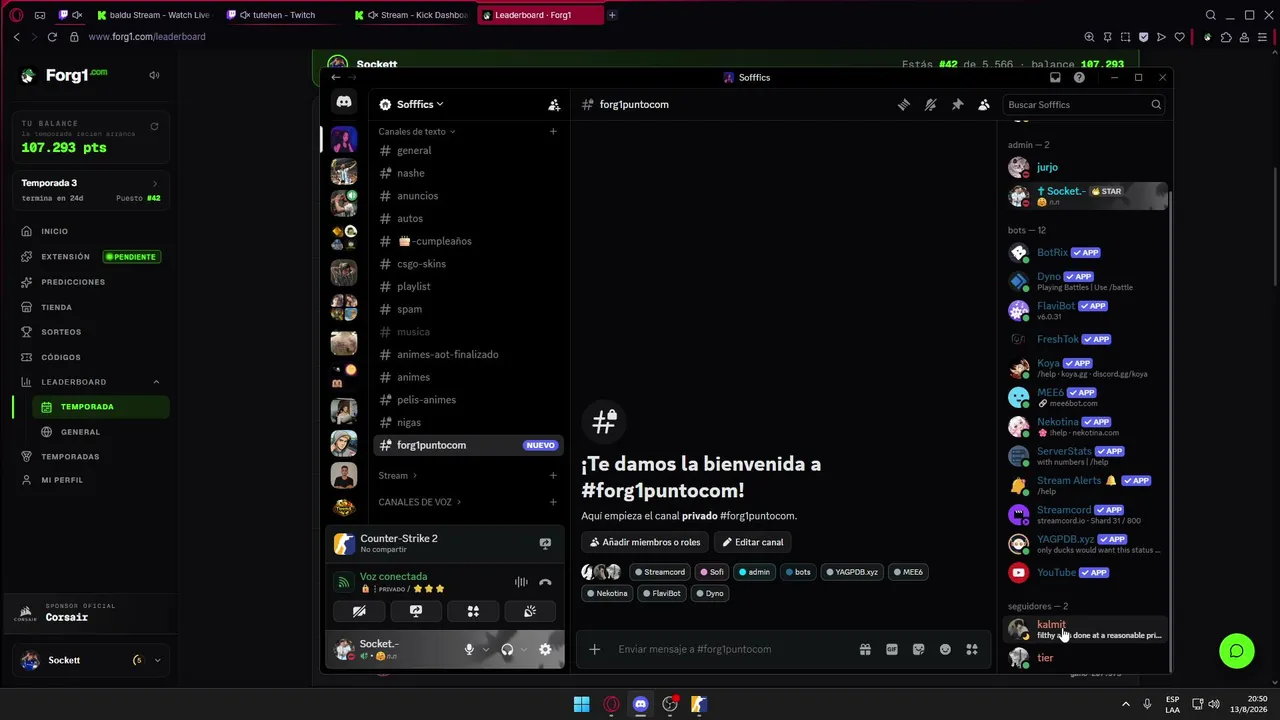This screenshot has height=720, width=1280.
Task: Open the csgo-skins channel
Action: tap(468, 264)
